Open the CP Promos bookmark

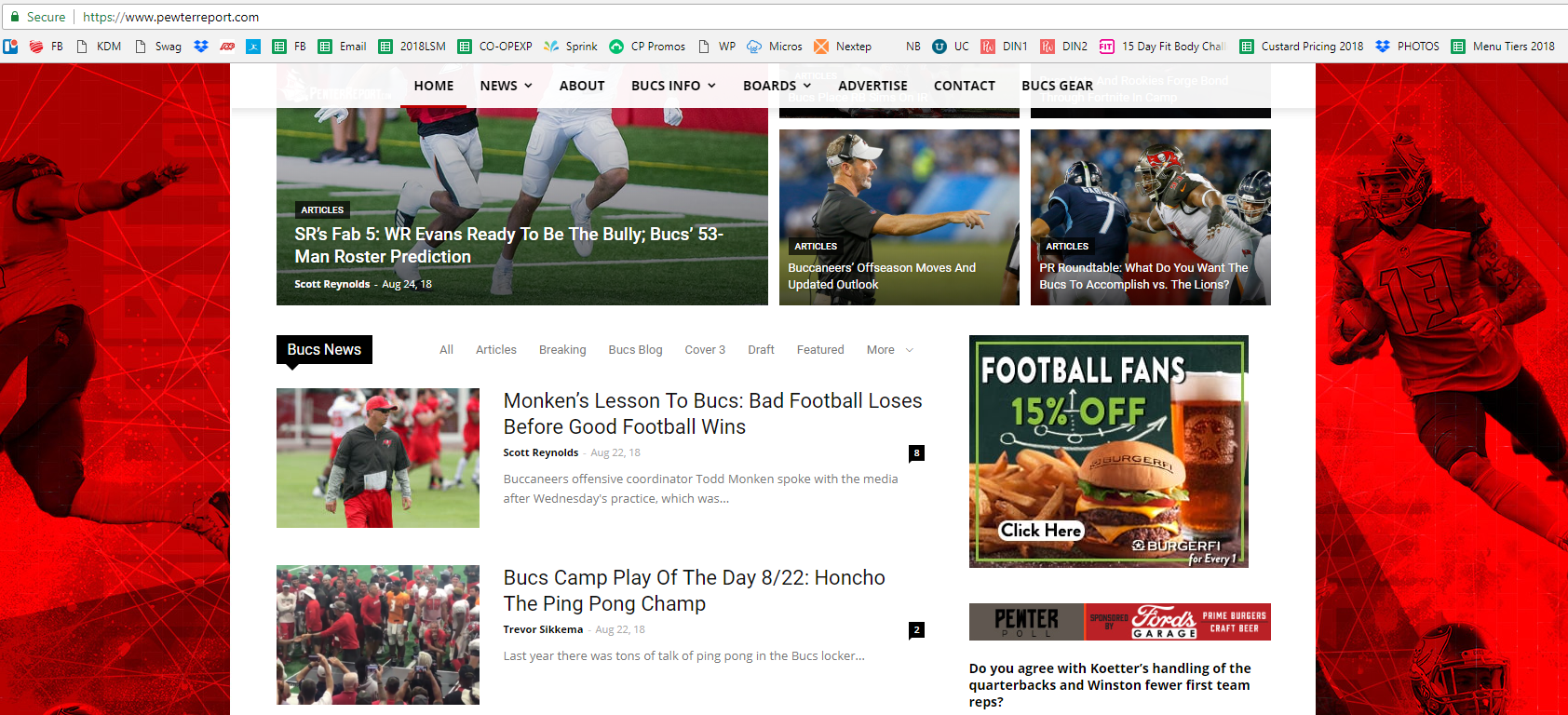click(x=647, y=46)
